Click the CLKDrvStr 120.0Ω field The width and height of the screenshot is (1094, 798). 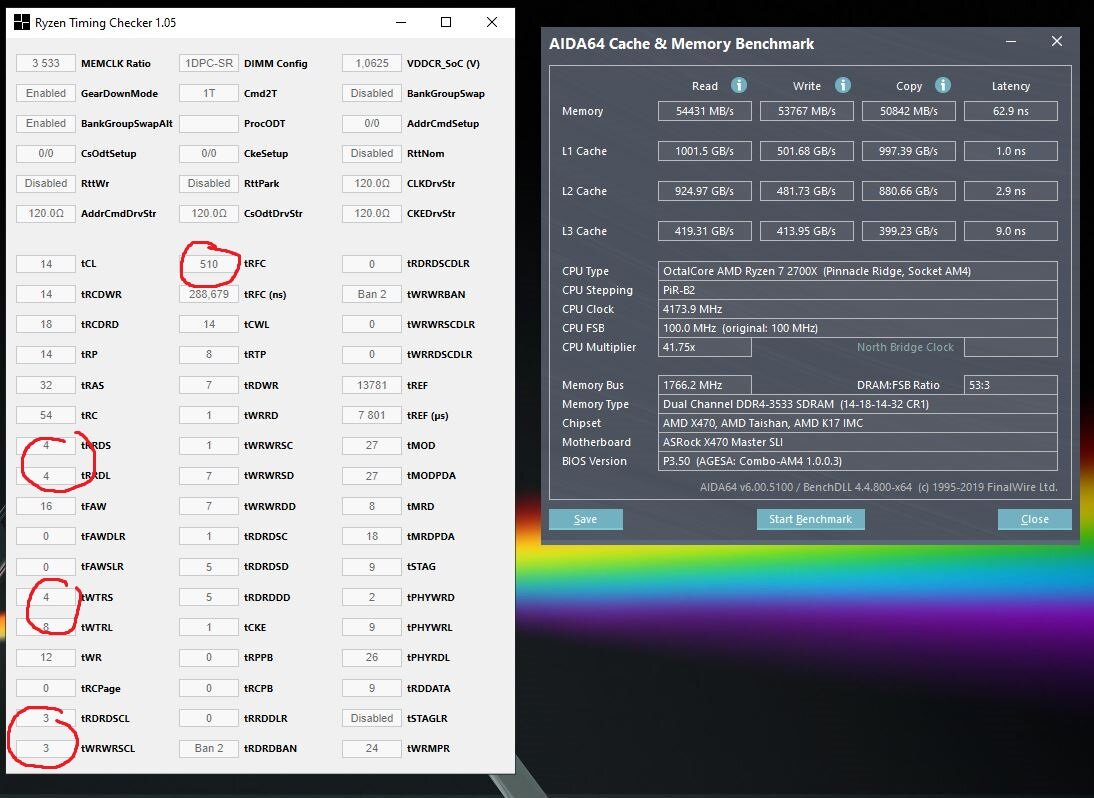[x=372, y=183]
